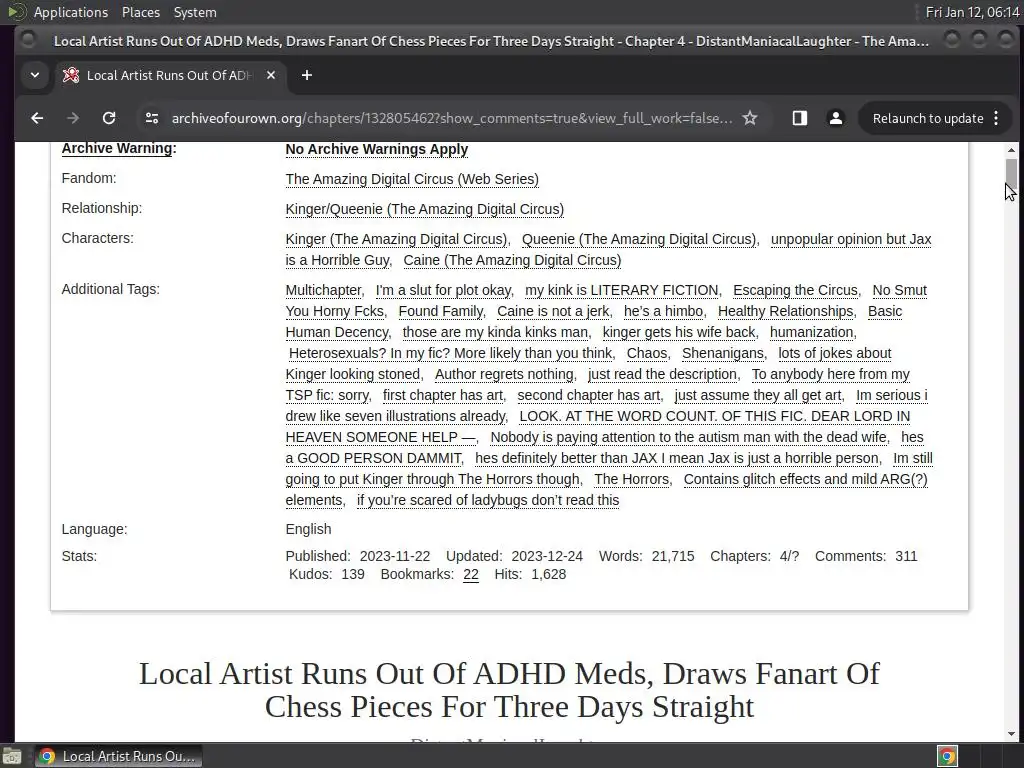Image resolution: width=1024 pixels, height=768 pixels.
Task: Click the AO3 favicon on the tab
Action: coord(71,75)
